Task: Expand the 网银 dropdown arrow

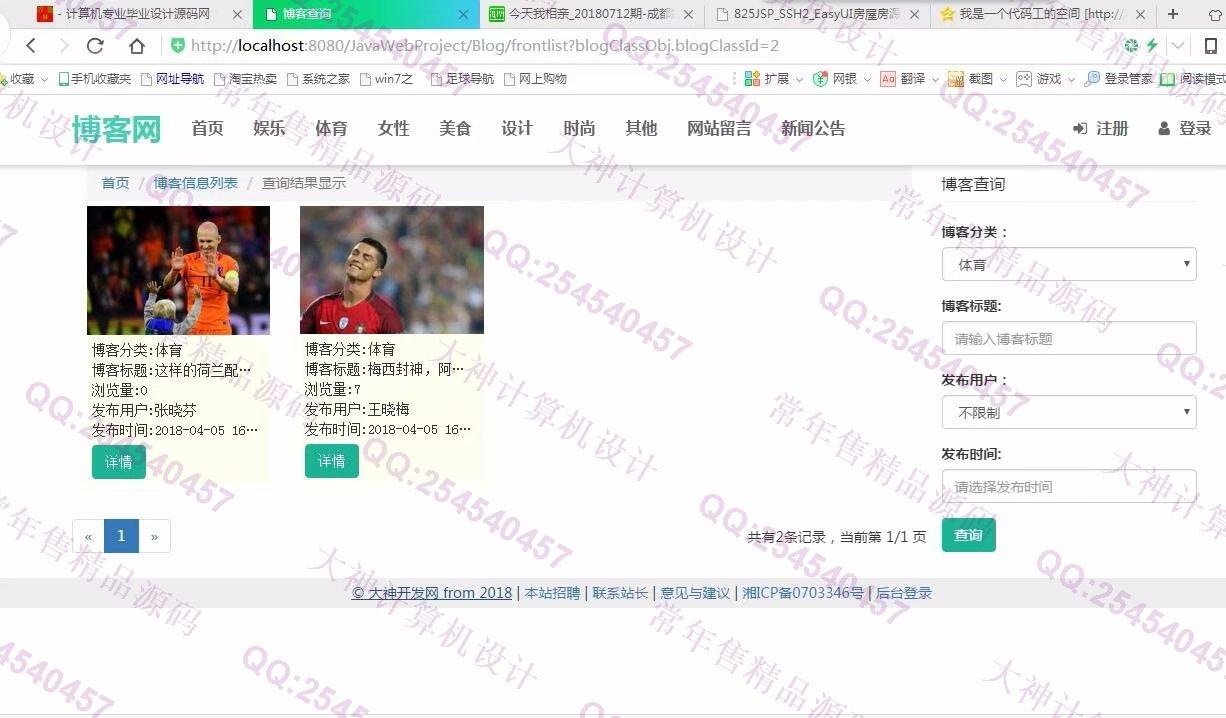Action: pyautogui.click(x=867, y=79)
